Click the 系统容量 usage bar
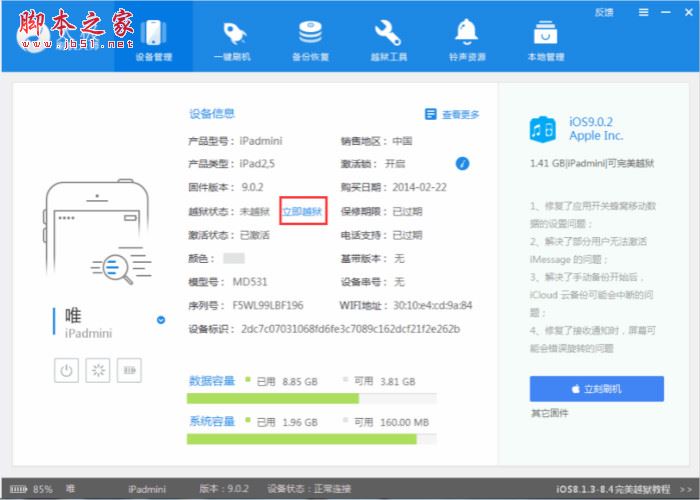The image size is (700, 500). pyautogui.click(x=312, y=439)
